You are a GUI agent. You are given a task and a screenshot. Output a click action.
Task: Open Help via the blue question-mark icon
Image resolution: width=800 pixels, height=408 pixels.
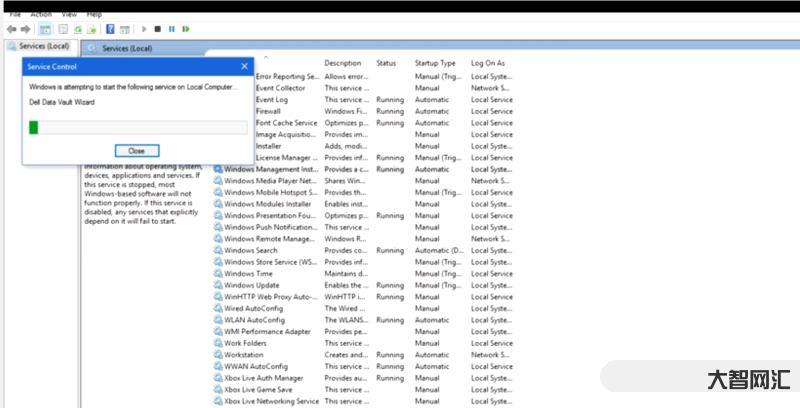click(x=109, y=30)
